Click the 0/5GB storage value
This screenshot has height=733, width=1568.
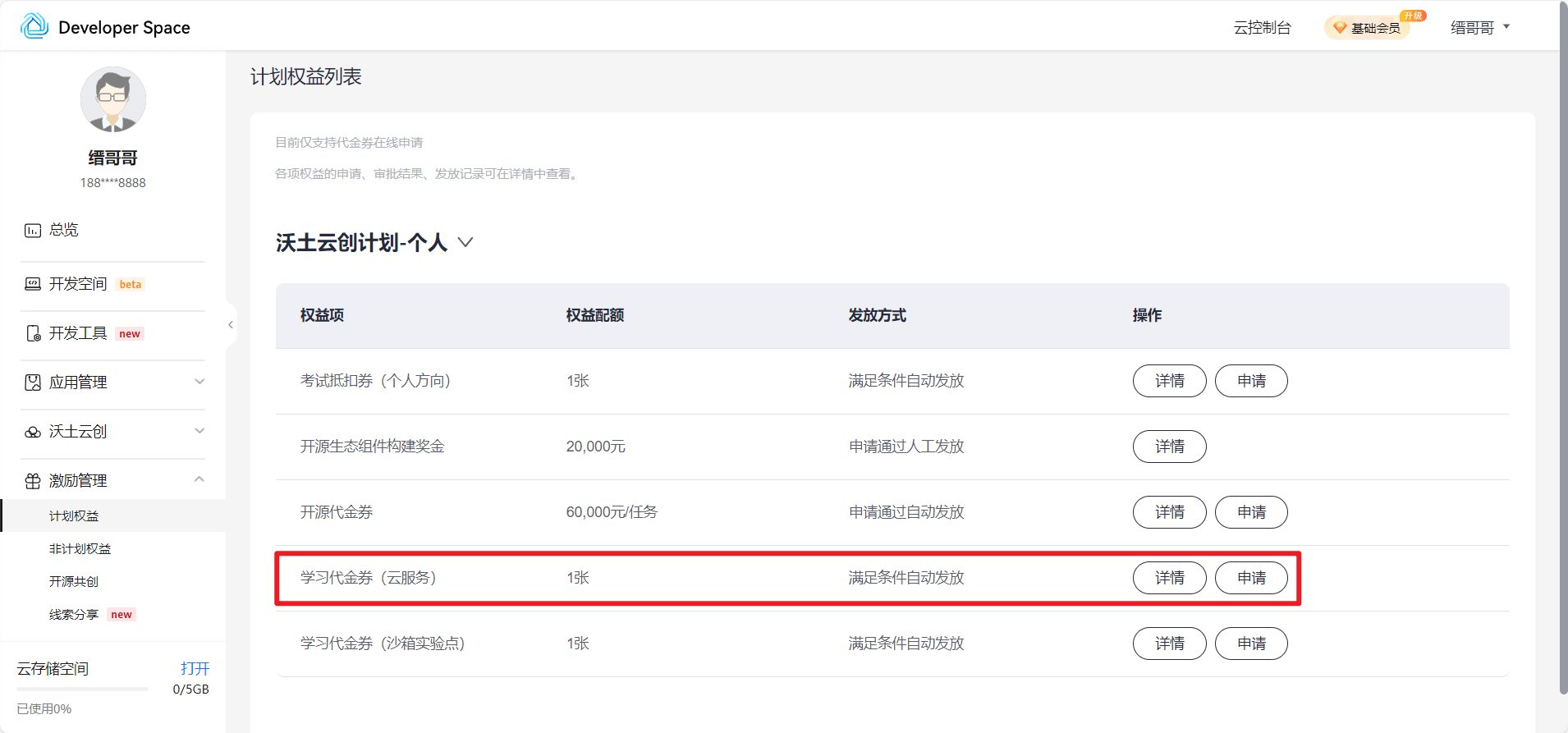191,689
